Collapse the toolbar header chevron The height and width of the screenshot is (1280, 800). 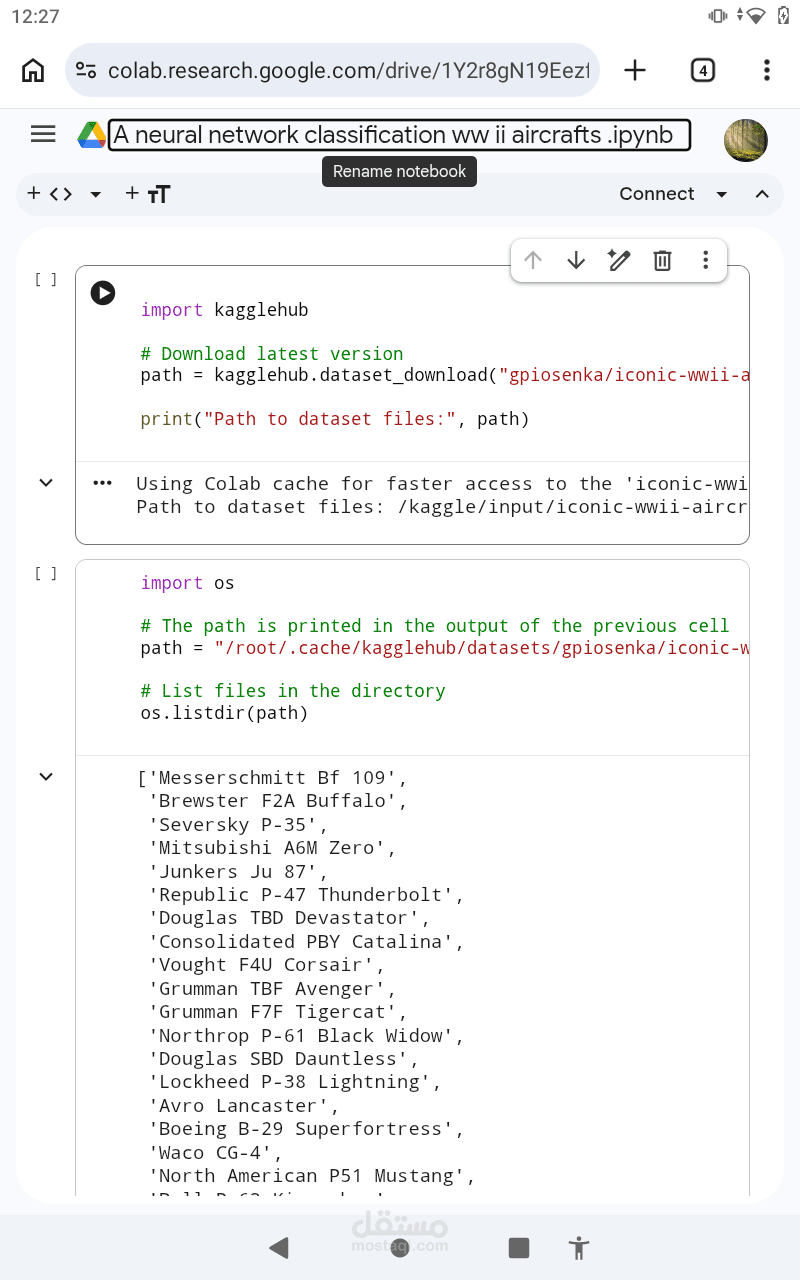pos(762,195)
